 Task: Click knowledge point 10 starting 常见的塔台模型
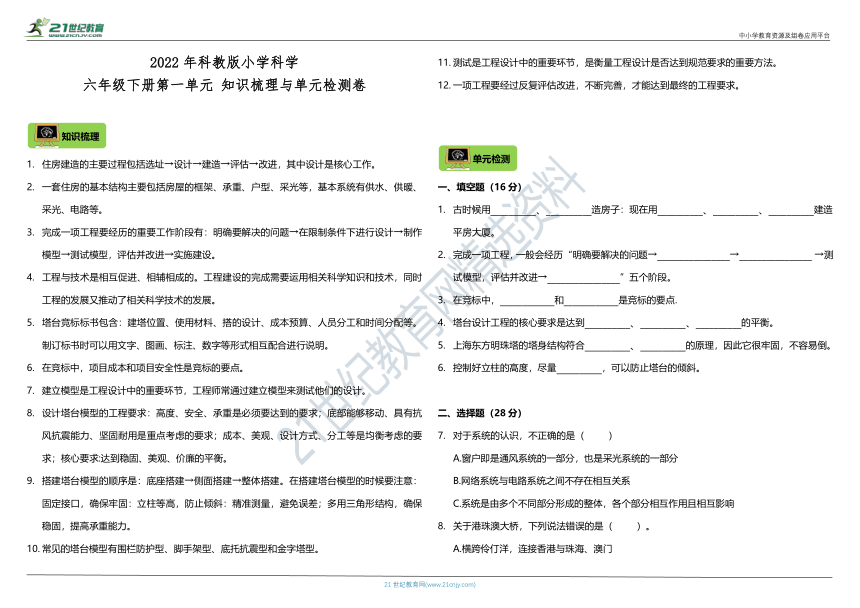(173, 549)
